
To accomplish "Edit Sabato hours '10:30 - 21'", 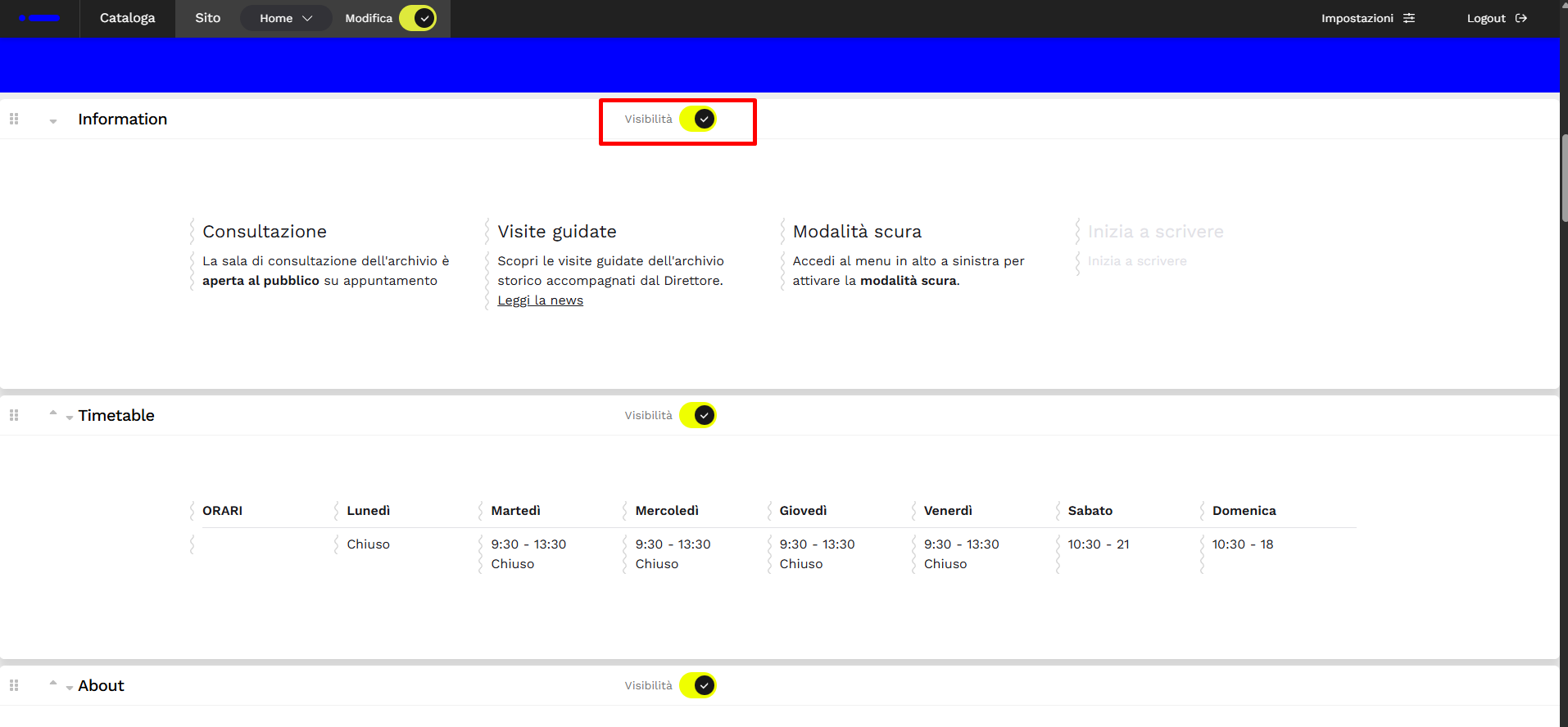I will point(1099,544).
